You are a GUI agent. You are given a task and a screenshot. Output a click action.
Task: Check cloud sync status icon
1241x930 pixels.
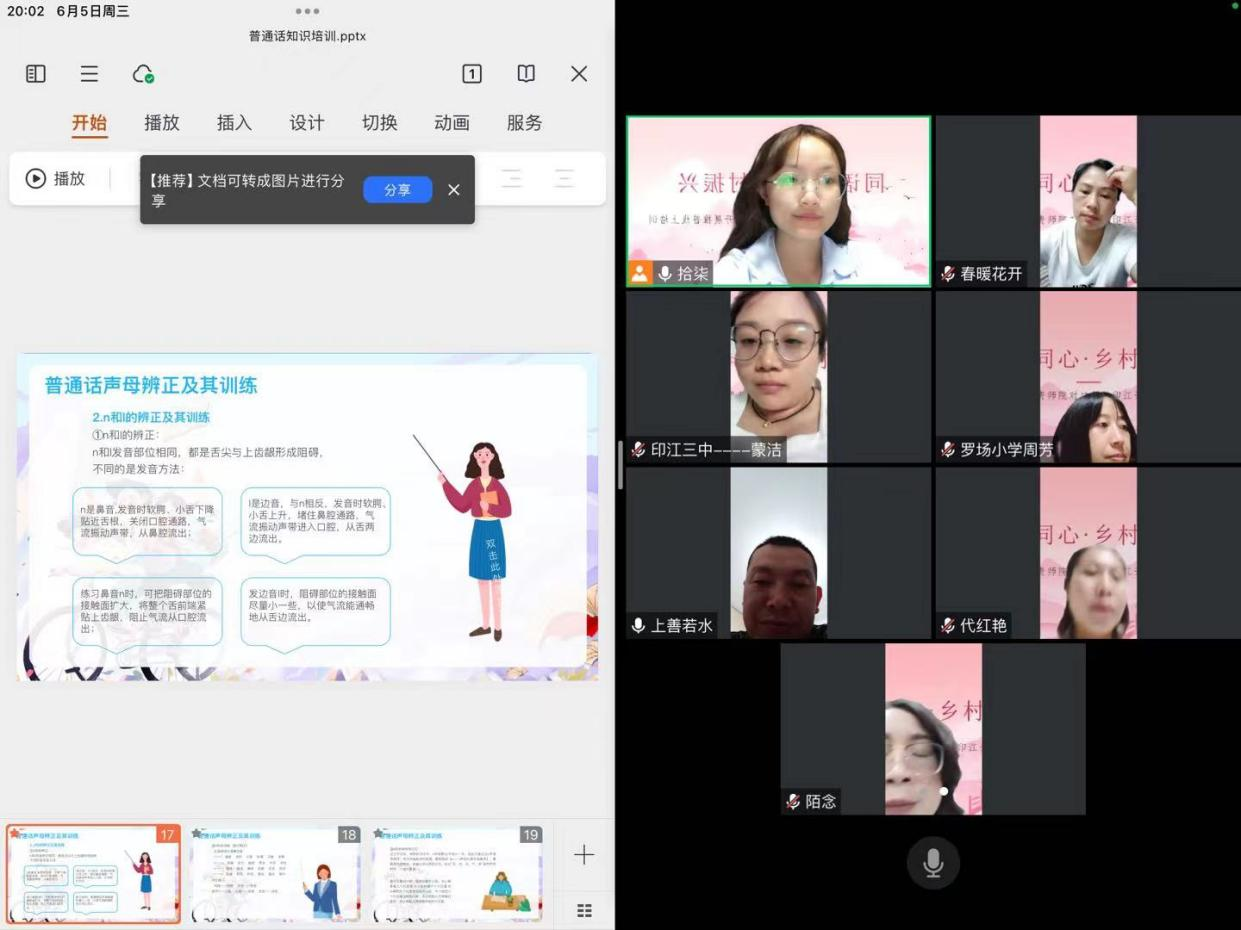[143, 74]
